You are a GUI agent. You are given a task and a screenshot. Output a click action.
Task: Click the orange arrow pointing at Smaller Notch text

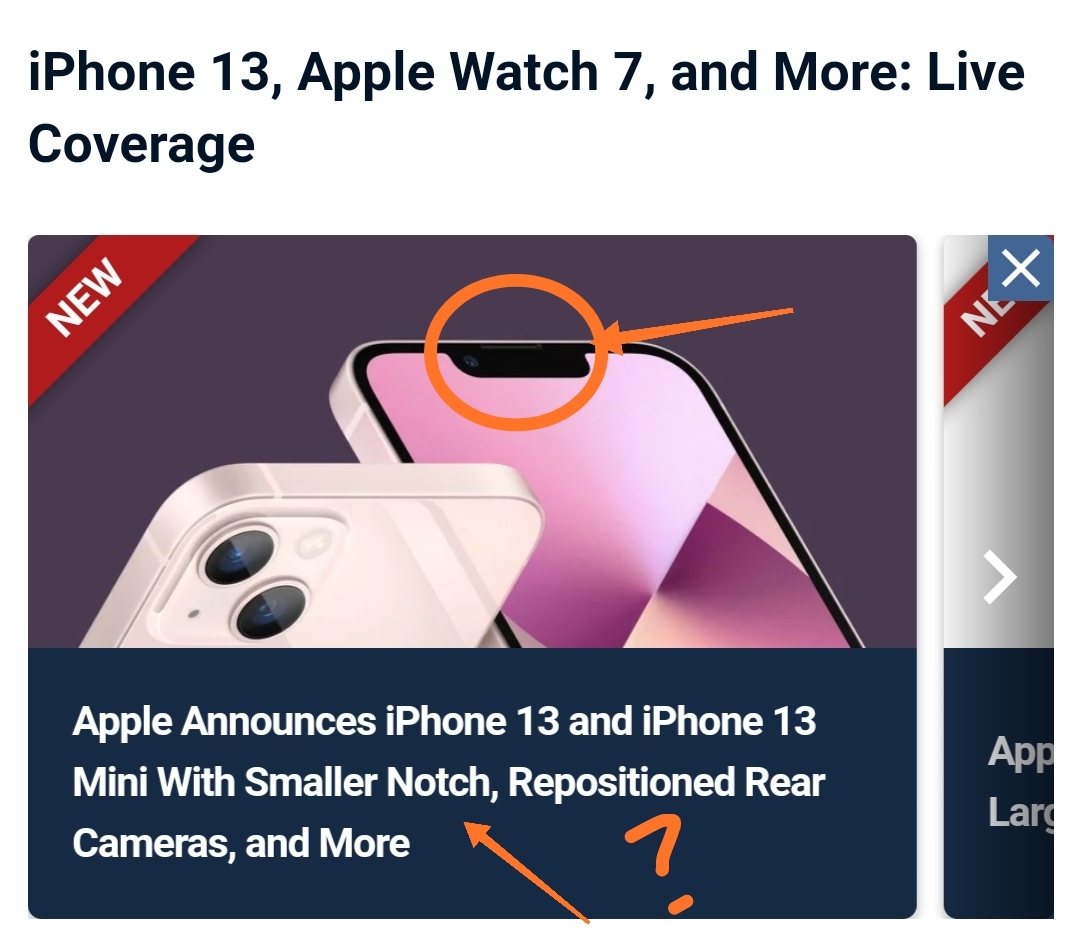tap(527, 871)
